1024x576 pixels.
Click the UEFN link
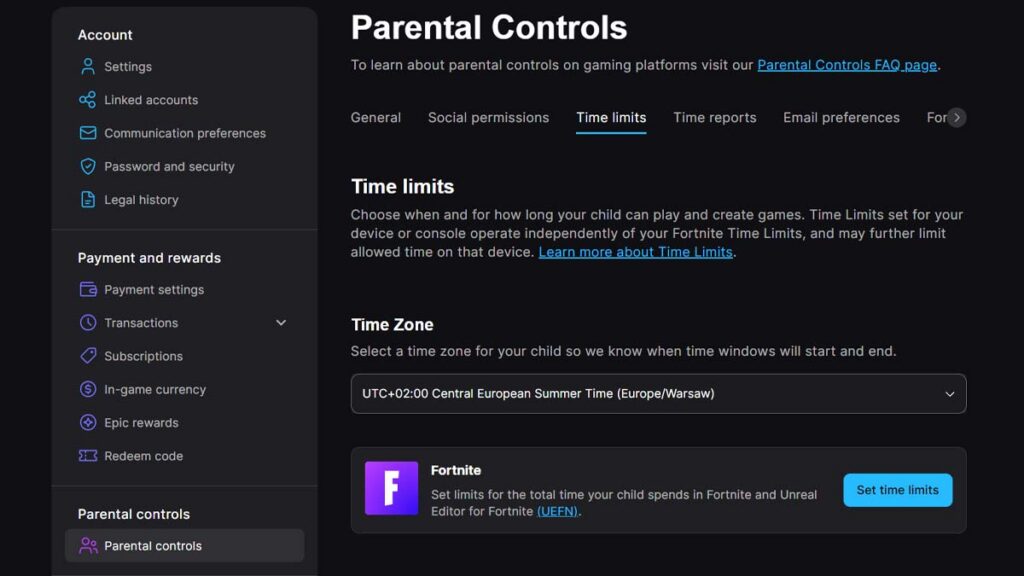click(557, 511)
